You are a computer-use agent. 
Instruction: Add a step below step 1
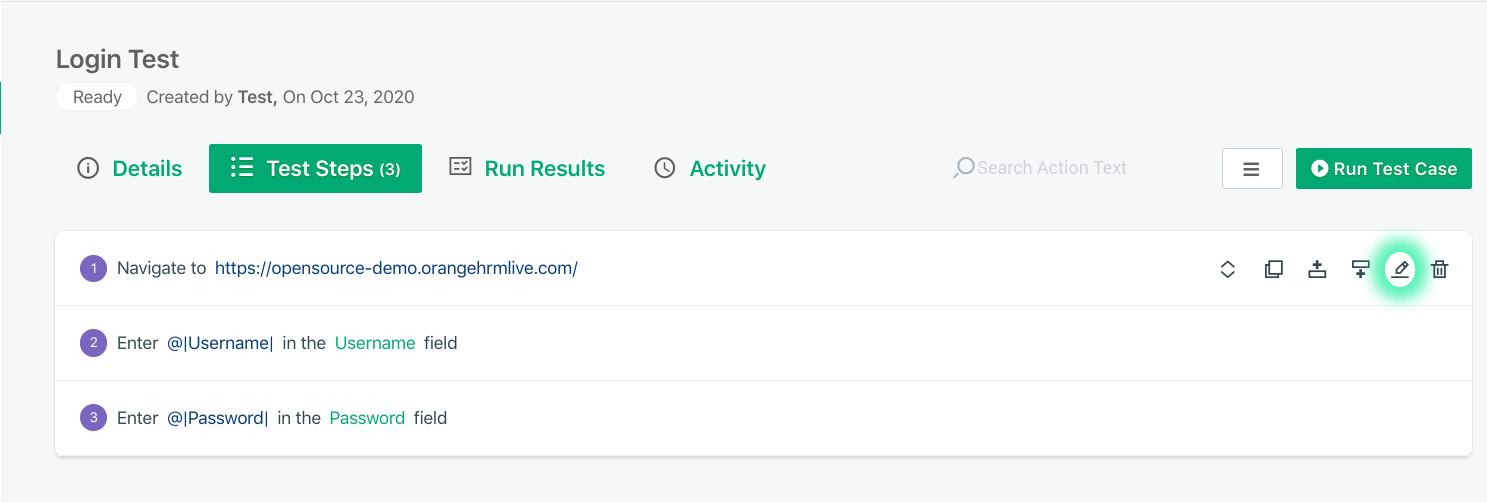1360,269
